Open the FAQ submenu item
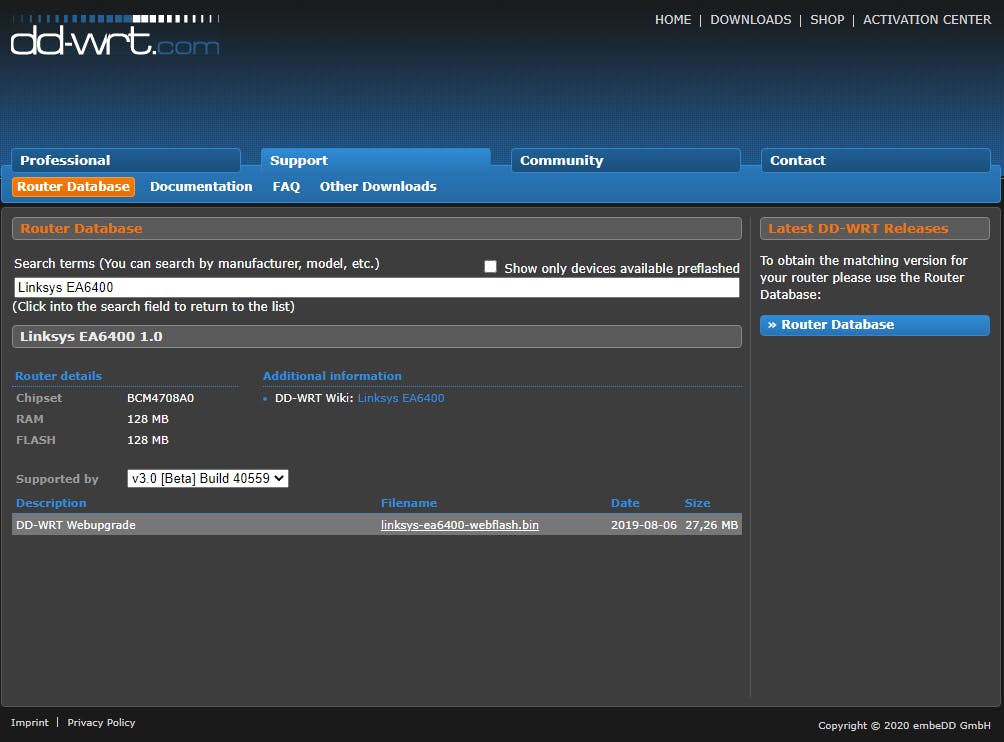Image resolution: width=1004 pixels, height=742 pixels. 286,186
